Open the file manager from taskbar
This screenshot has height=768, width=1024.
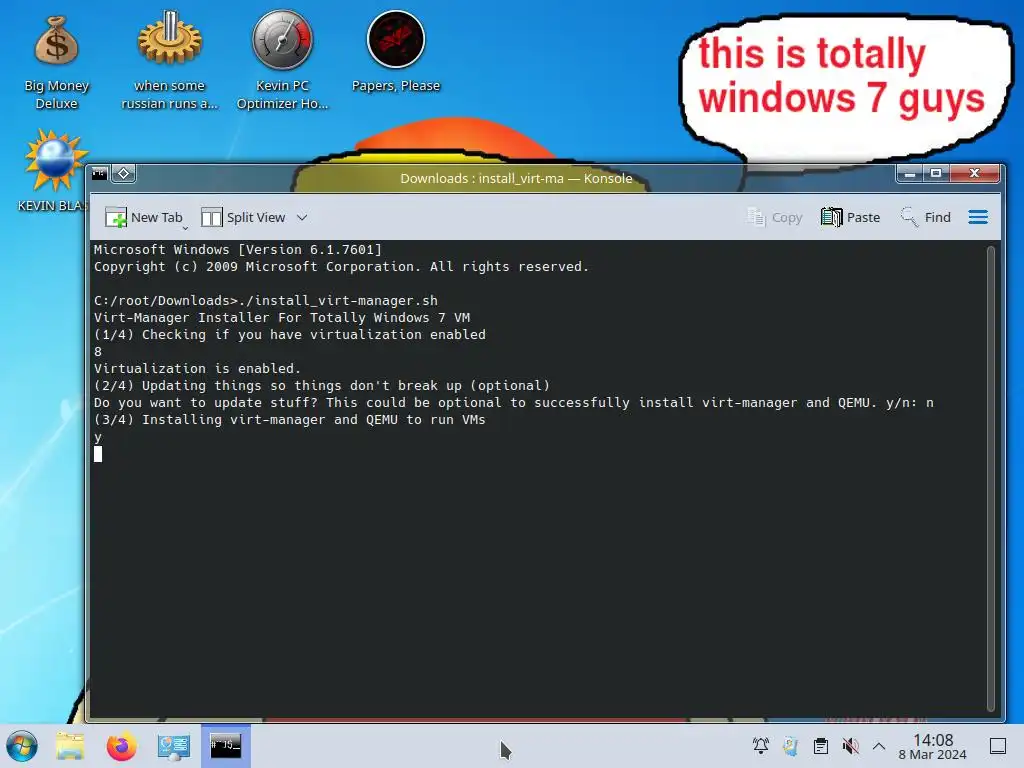70,746
